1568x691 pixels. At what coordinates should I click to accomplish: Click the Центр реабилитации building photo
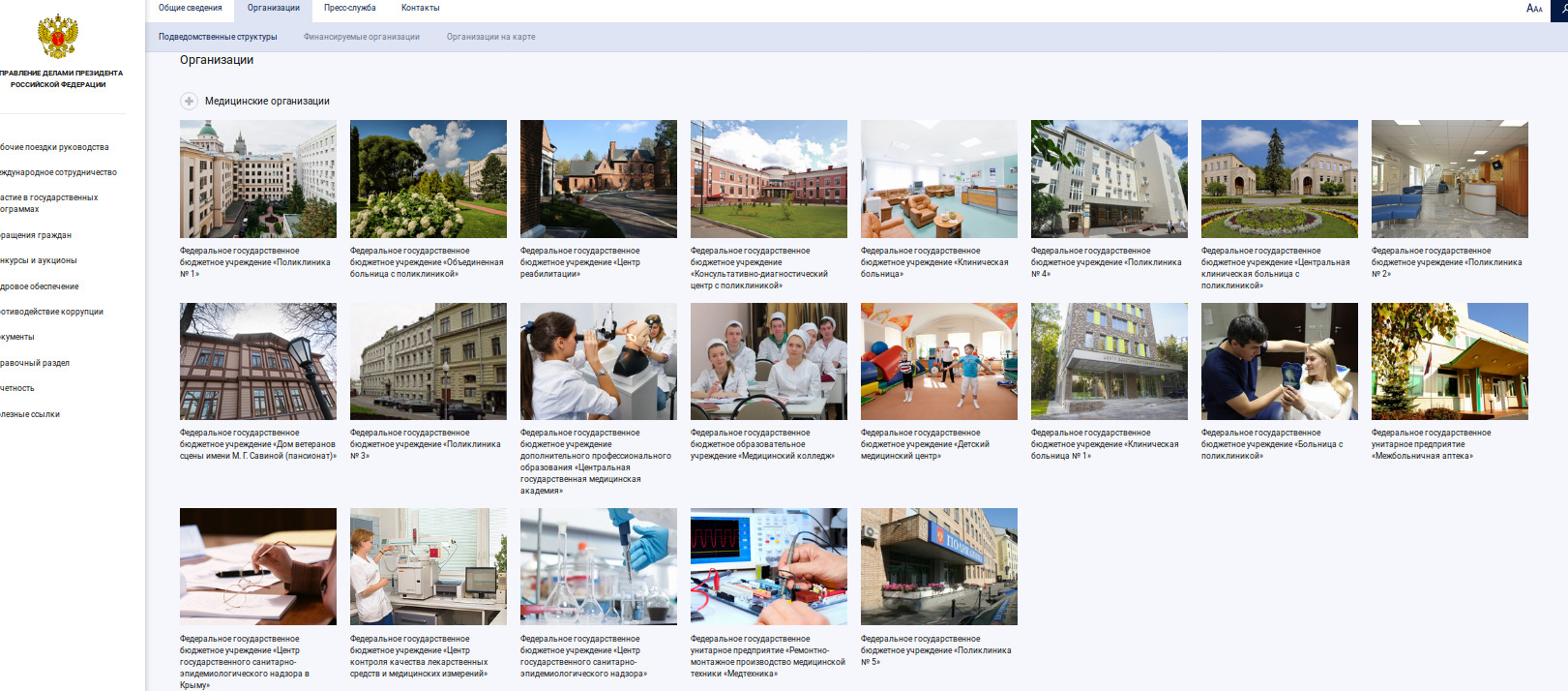tap(598, 179)
